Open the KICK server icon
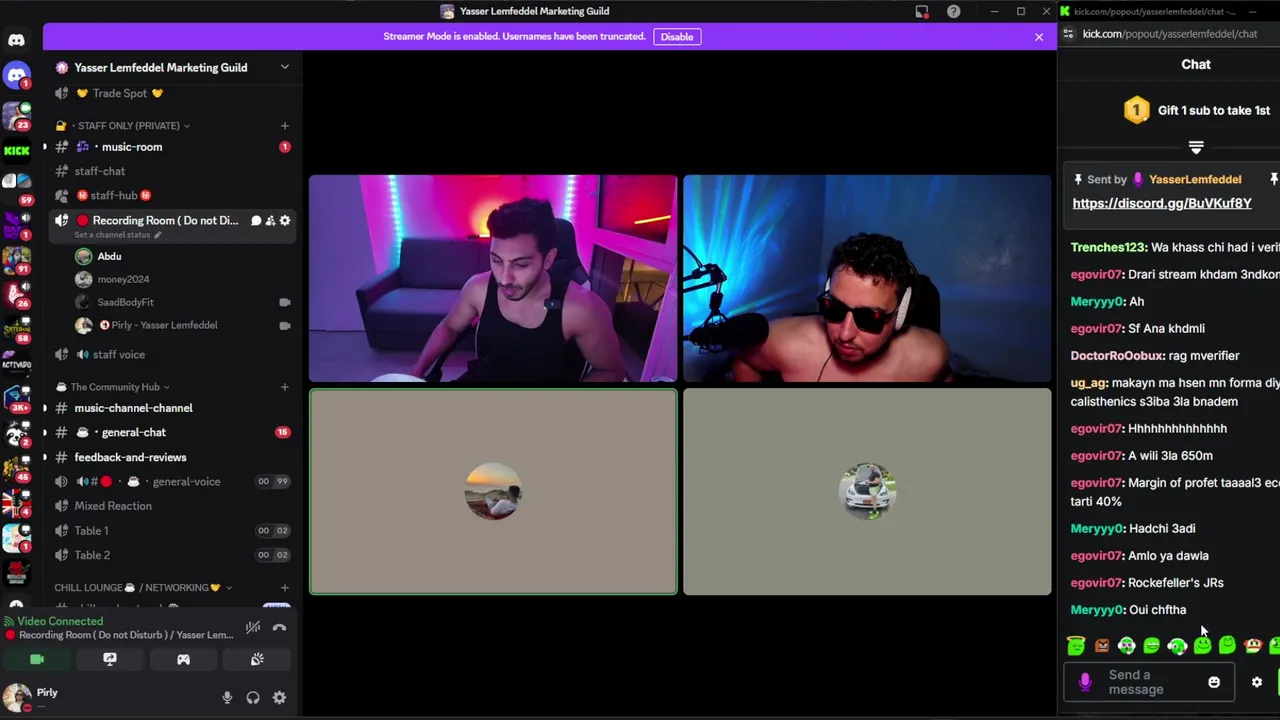 16,151
